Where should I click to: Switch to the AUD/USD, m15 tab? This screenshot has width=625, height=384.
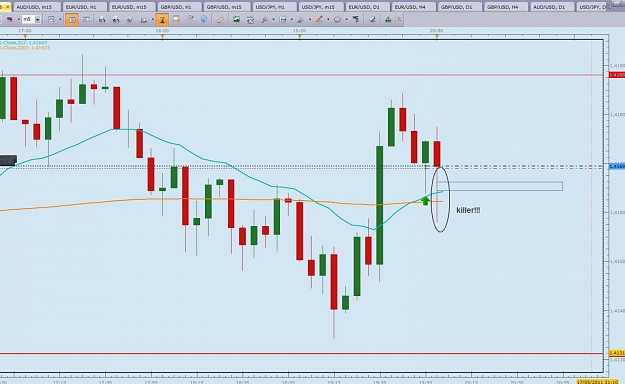point(36,7)
